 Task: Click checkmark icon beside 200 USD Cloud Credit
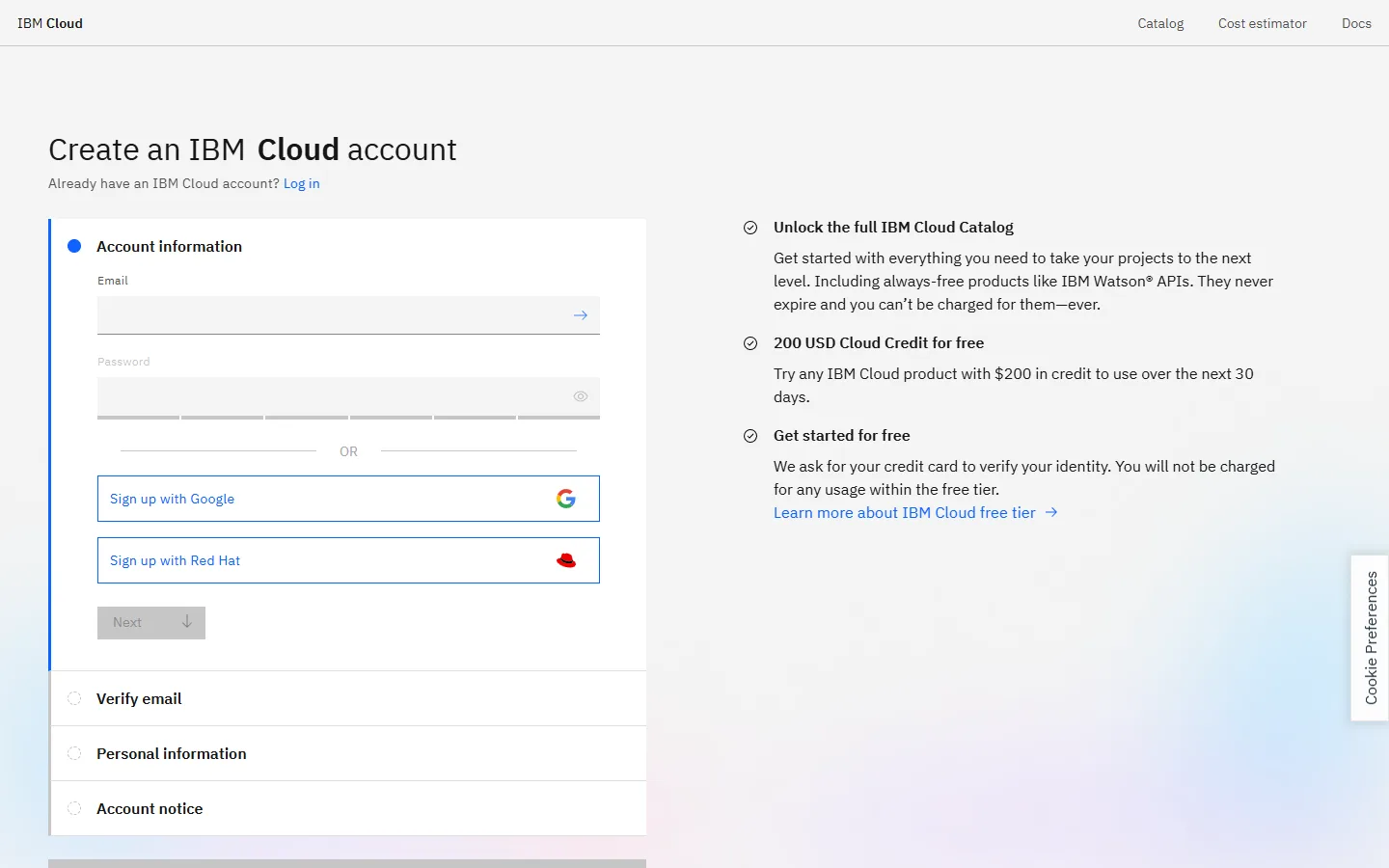pyautogui.click(x=750, y=343)
